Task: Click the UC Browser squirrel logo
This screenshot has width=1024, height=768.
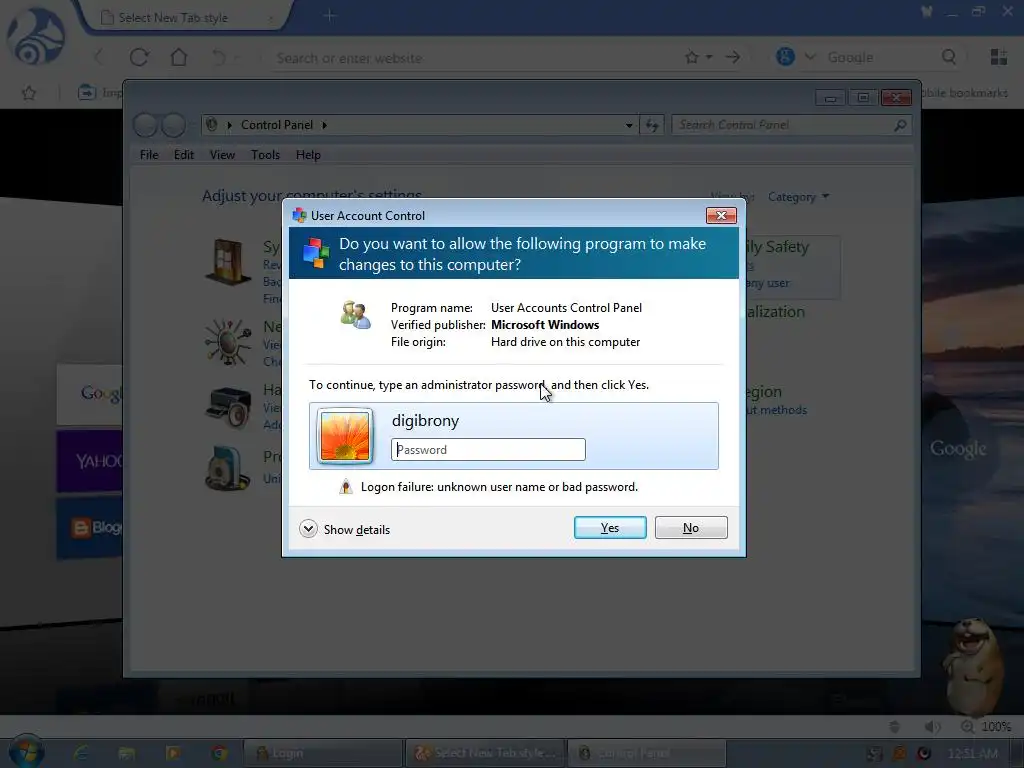Action: 36,36
